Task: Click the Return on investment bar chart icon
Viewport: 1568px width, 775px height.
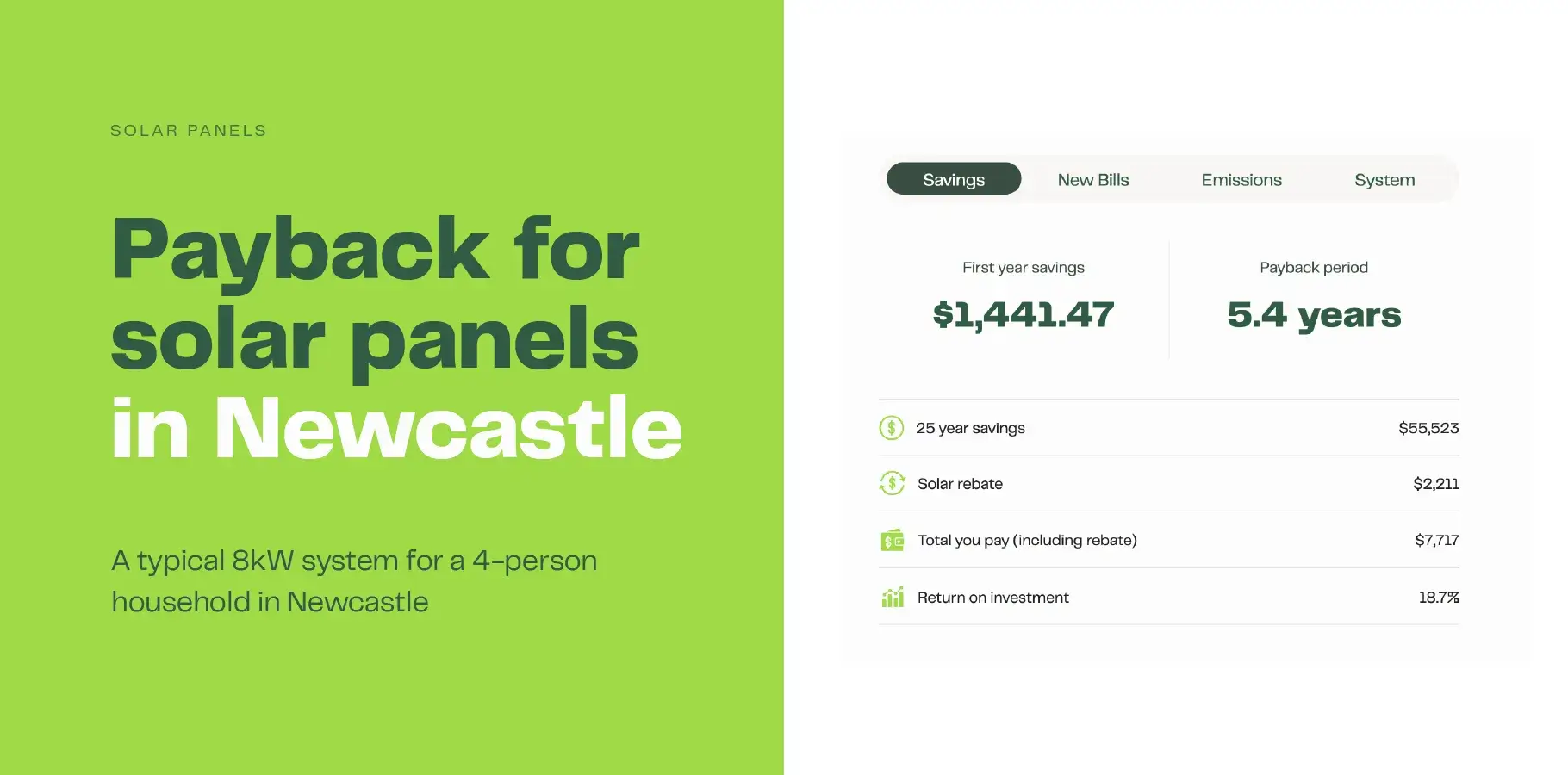Action: 893,597
